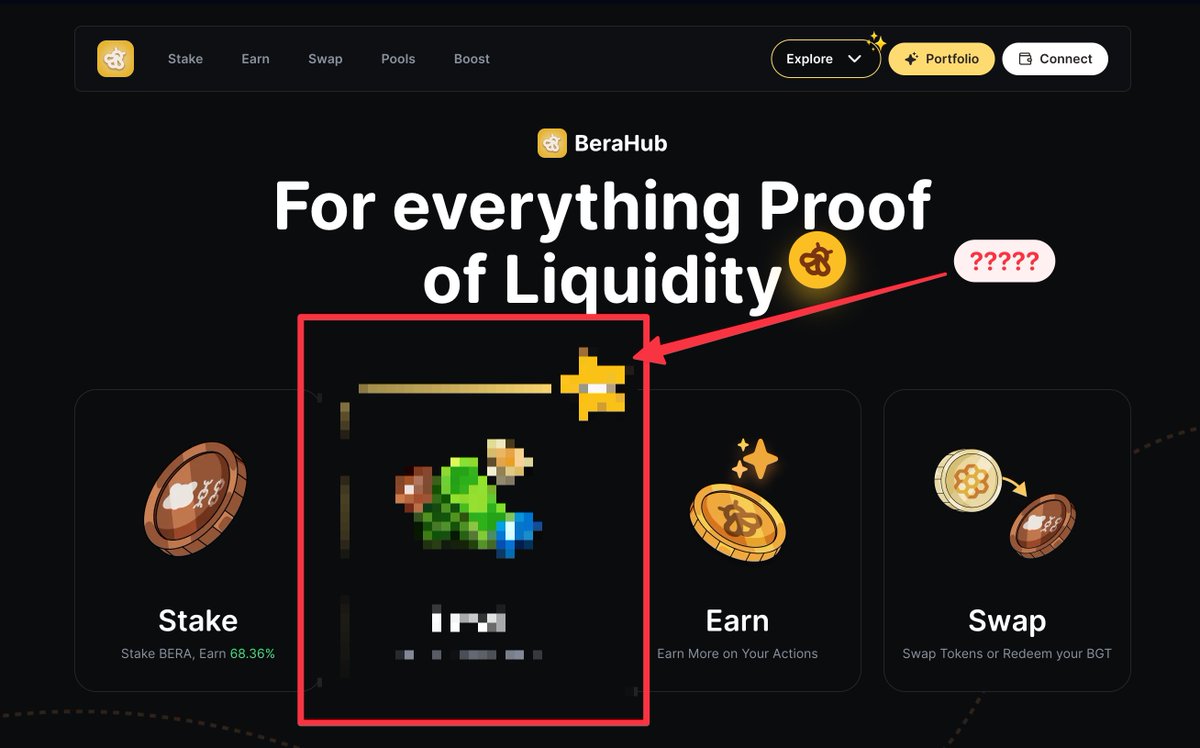Image resolution: width=1200 pixels, height=748 pixels.
Task: Click the pixelated green card icon
Action: tap(467, 497)
